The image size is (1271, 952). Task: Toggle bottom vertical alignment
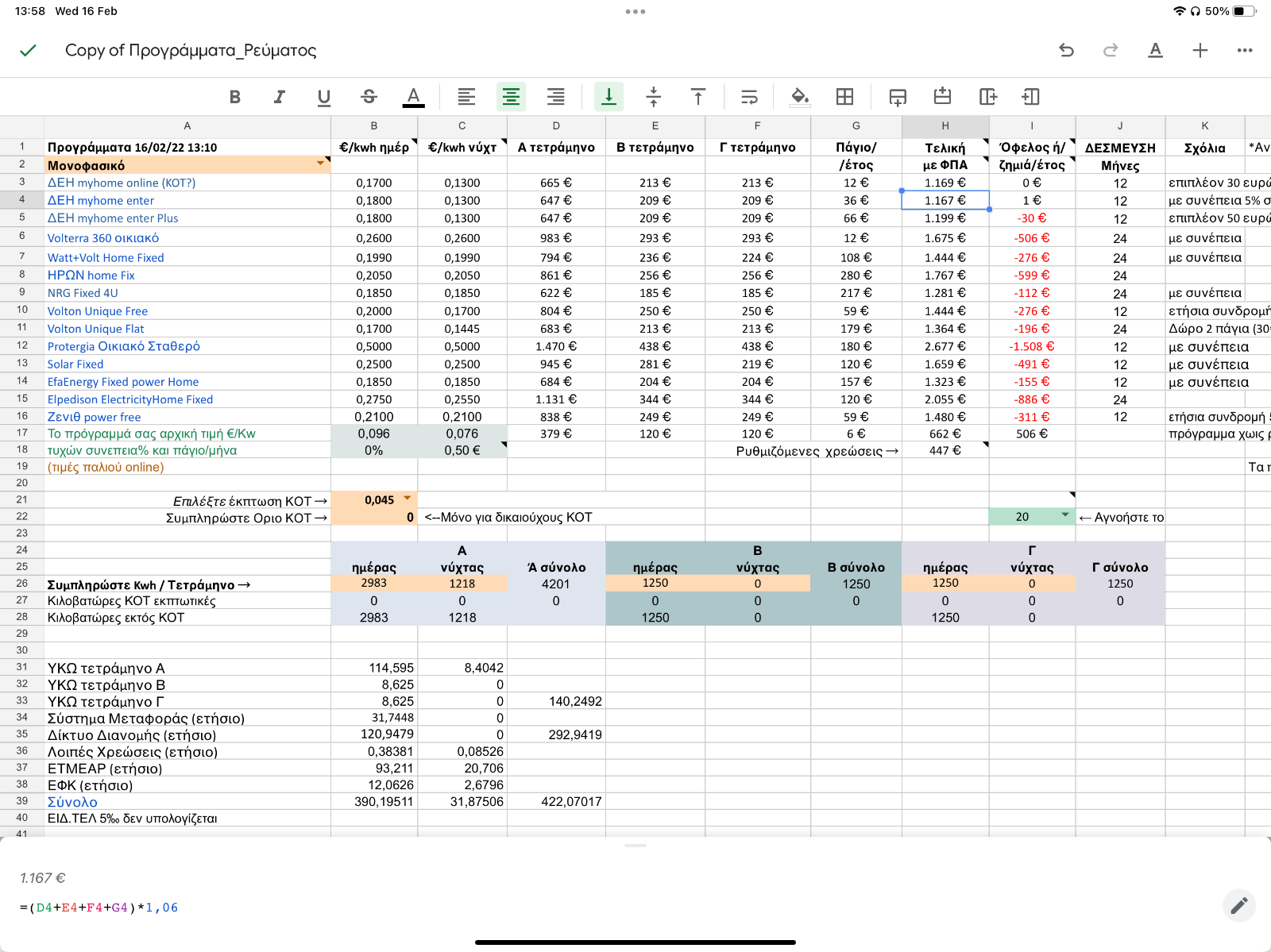[608, 97]
